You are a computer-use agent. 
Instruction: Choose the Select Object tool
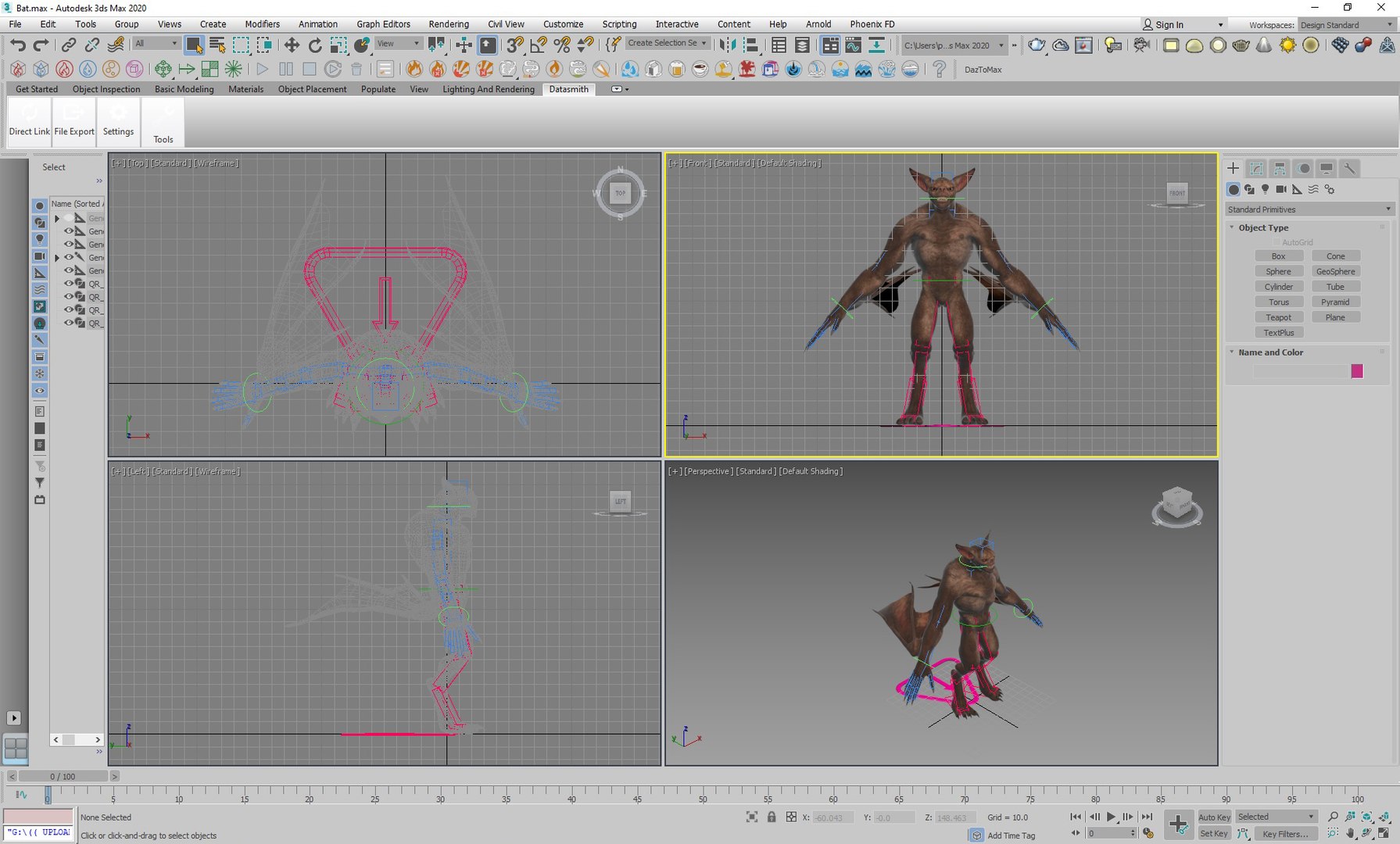coord(194,45)
